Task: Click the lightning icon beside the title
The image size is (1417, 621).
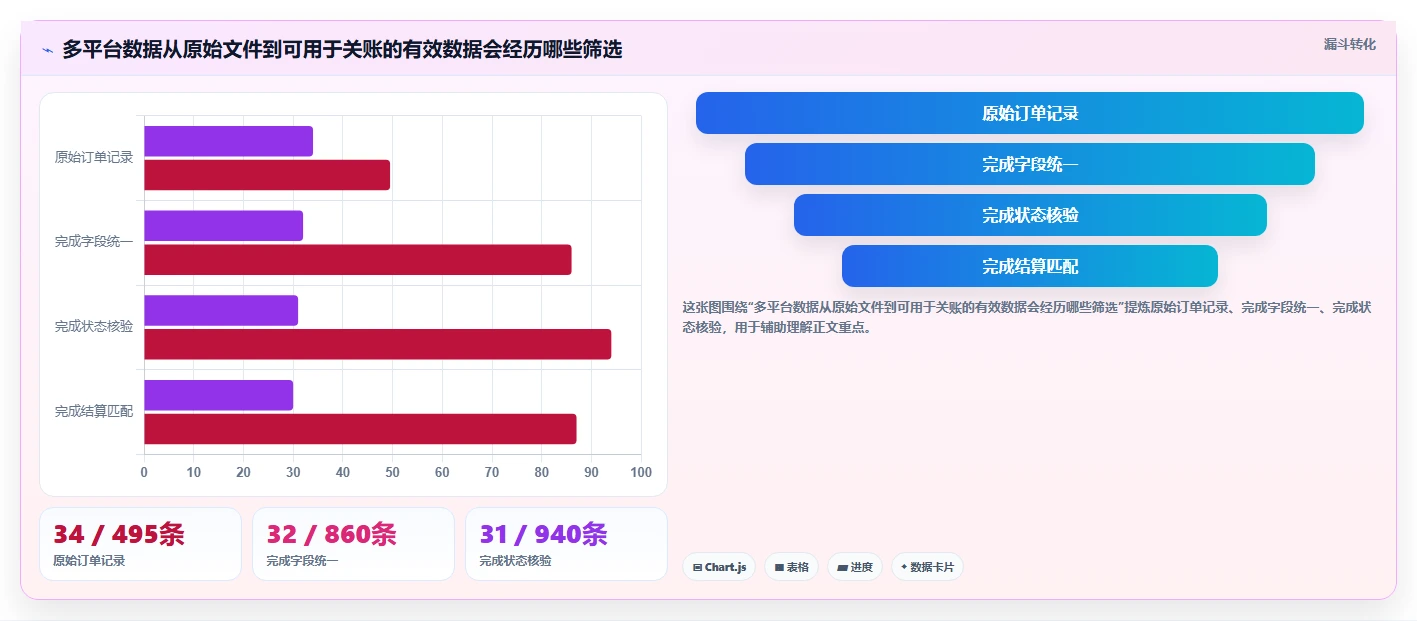Action: [x=47, y=50]
